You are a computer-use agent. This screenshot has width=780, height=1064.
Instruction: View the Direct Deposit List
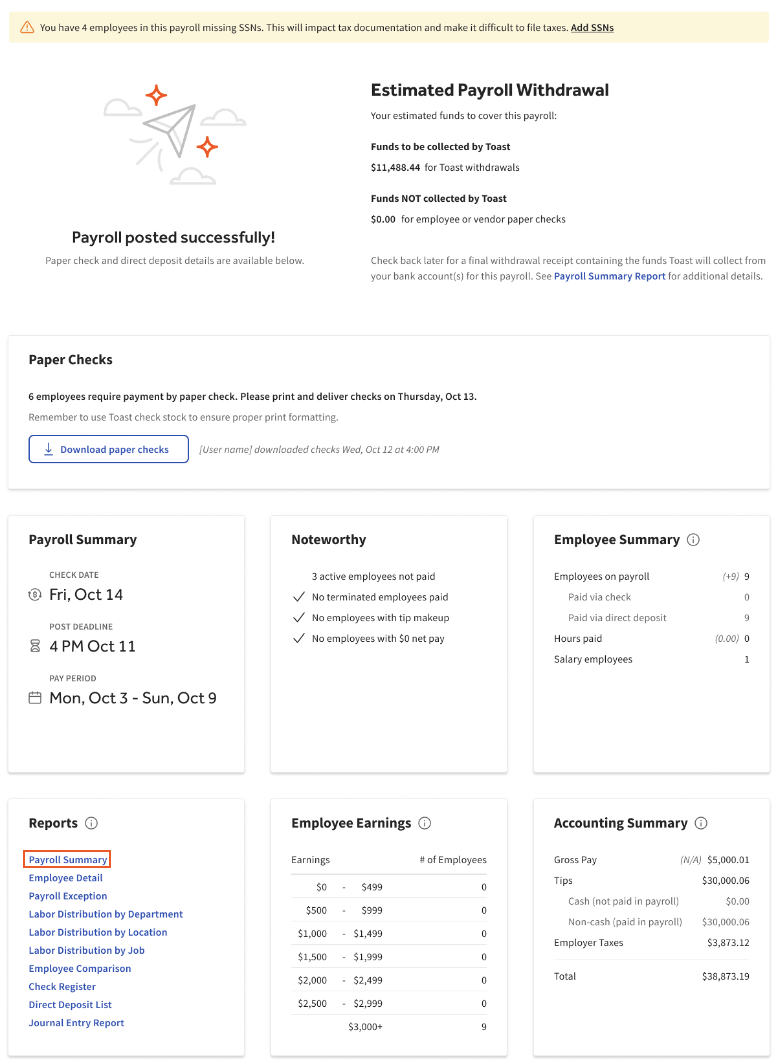69,1004
